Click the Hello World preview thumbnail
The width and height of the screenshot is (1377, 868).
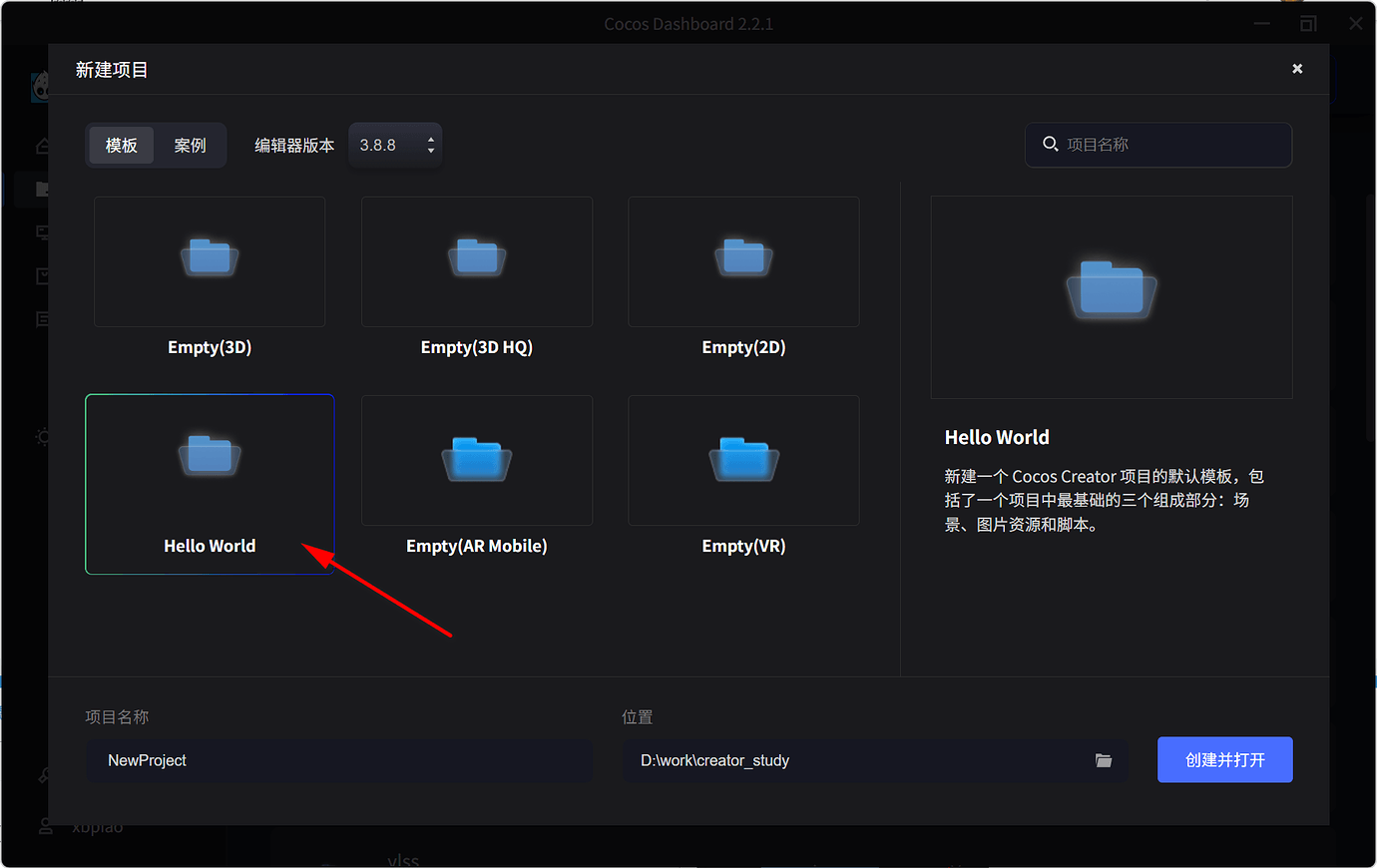tap(1112, 297)
